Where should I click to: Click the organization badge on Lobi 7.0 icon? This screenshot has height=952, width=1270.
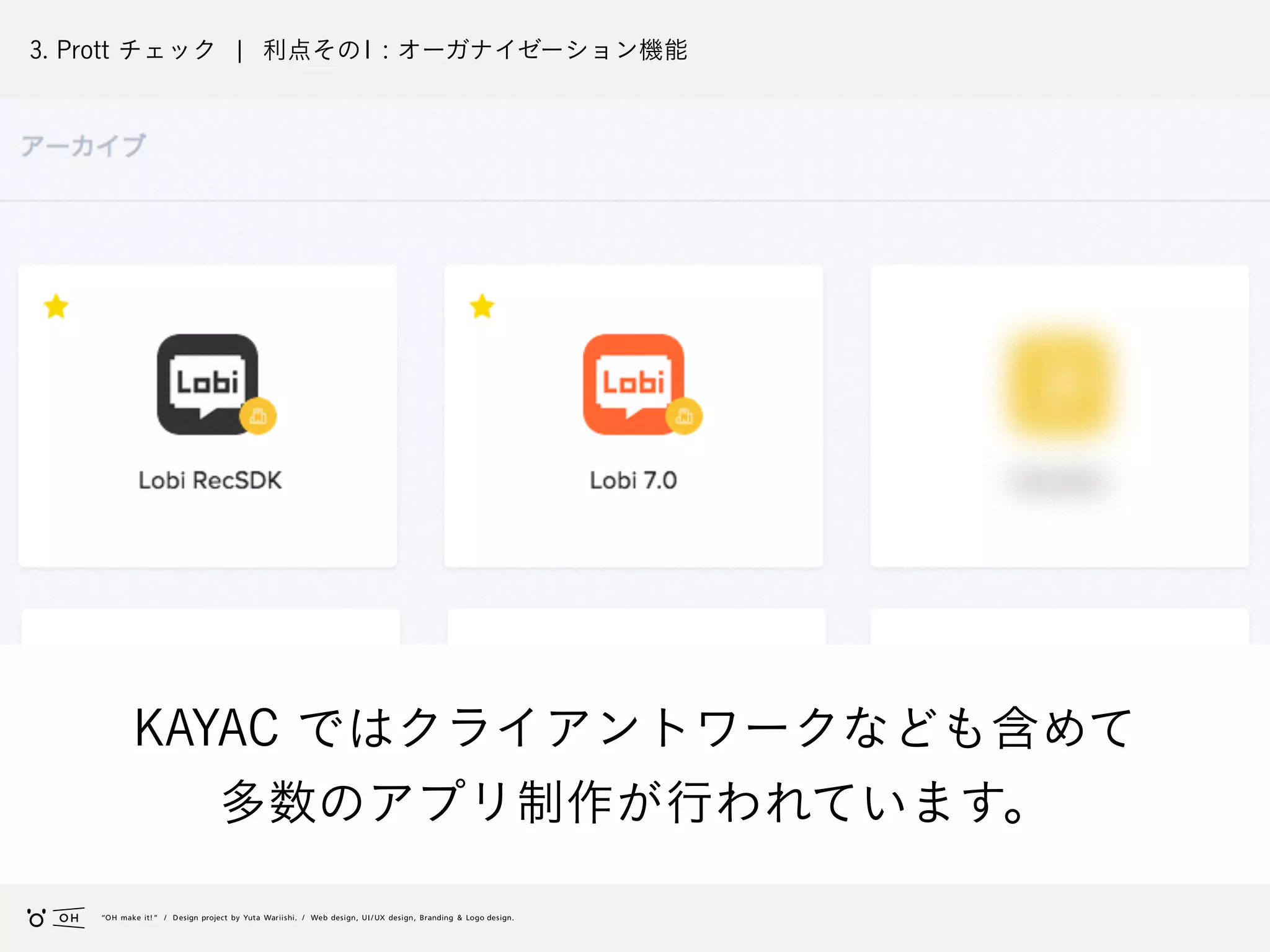(684, 416)
